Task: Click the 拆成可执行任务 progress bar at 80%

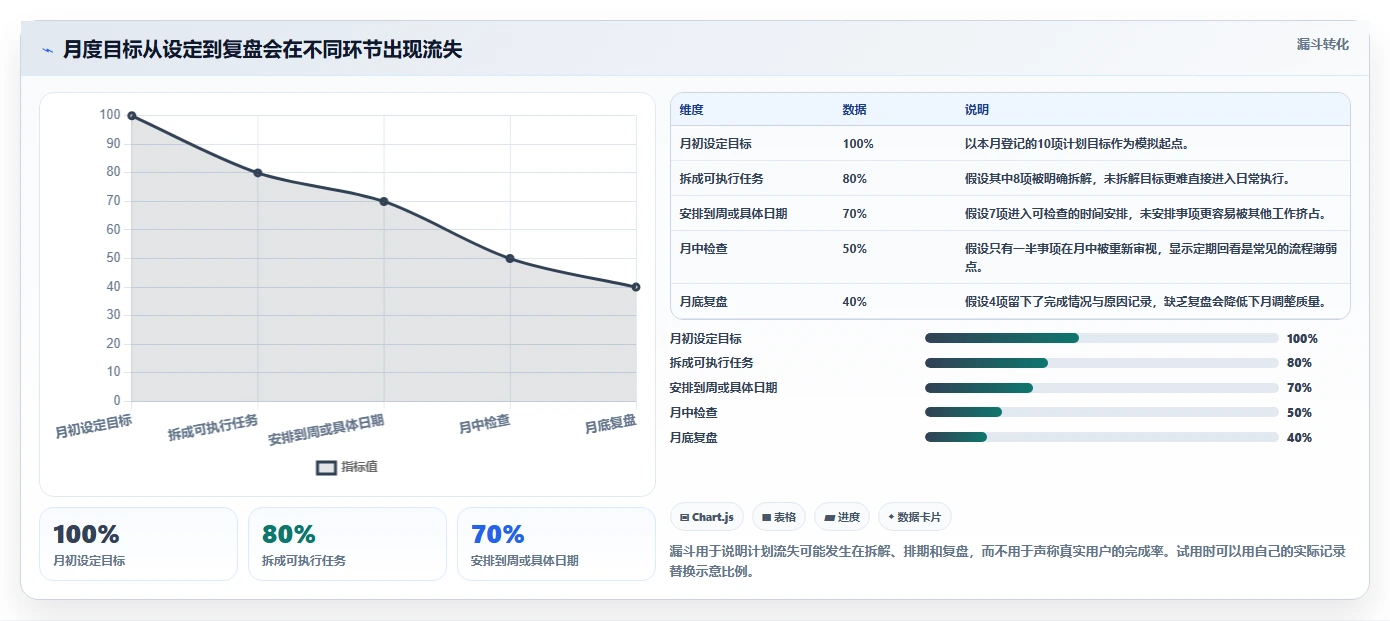Action: tap(1102, 363)
